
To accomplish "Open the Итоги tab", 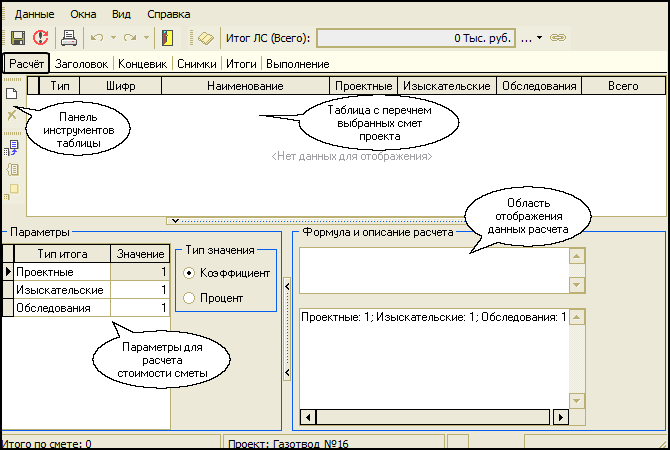I will [x=239, y=64].
